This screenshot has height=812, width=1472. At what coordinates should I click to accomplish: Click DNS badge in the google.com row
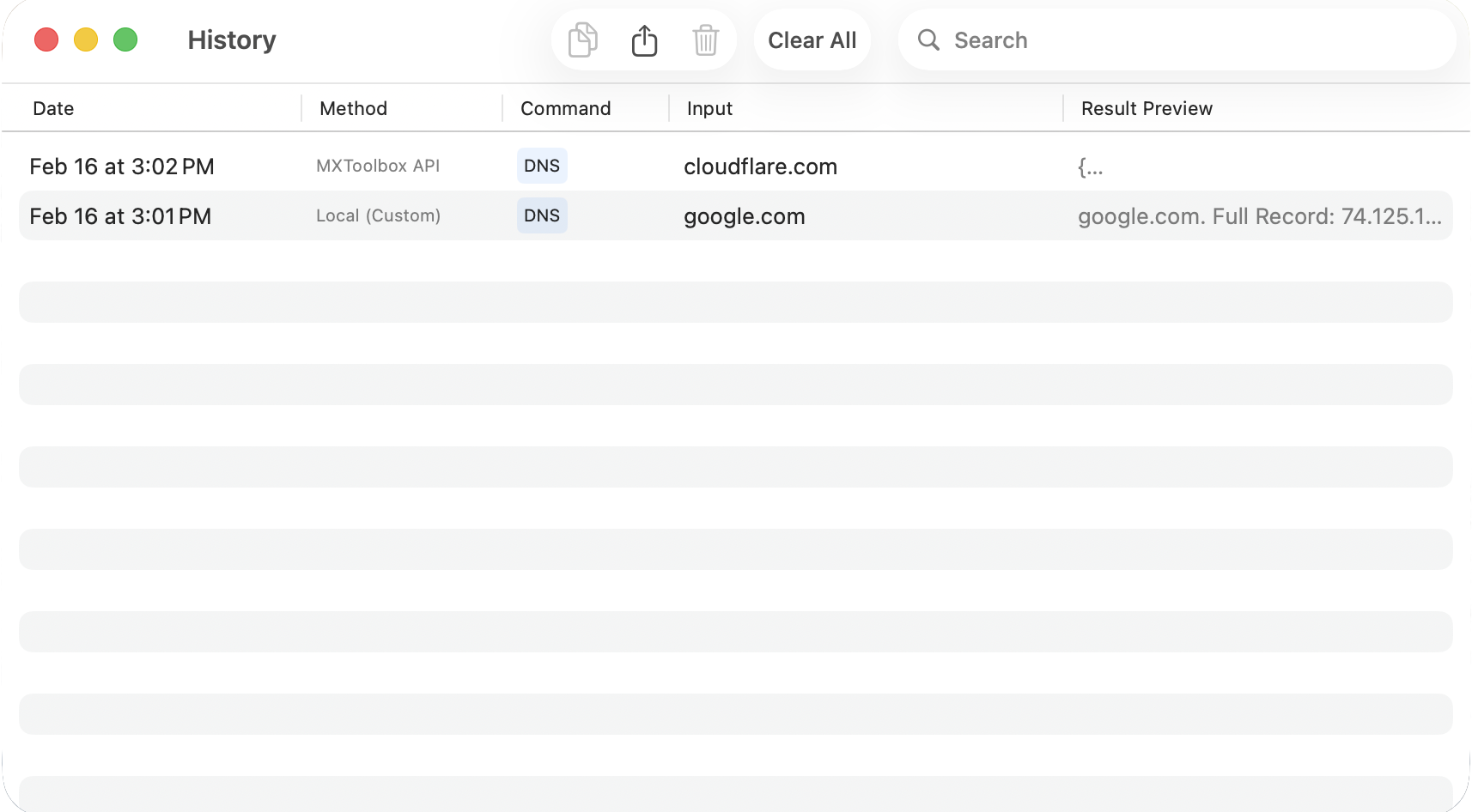(x=542, y=215)
